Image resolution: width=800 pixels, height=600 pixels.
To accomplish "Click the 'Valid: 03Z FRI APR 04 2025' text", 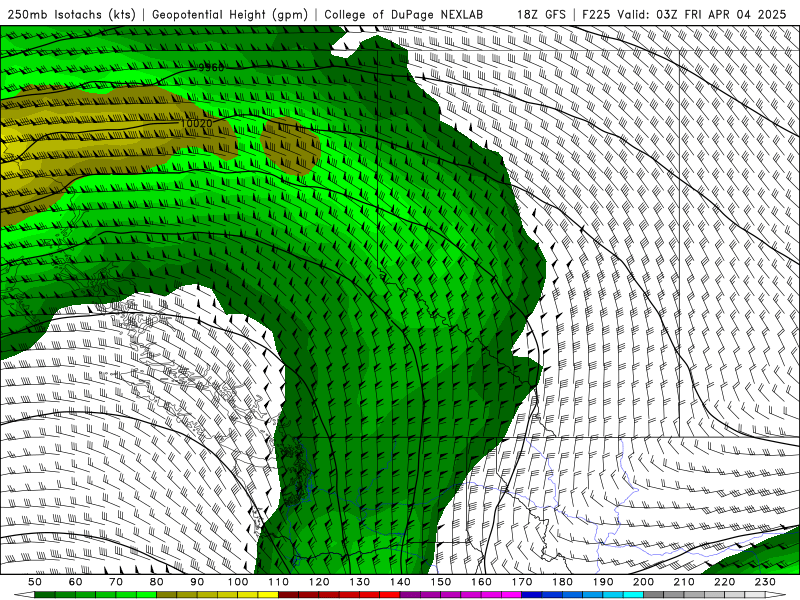I will (702, 14).
